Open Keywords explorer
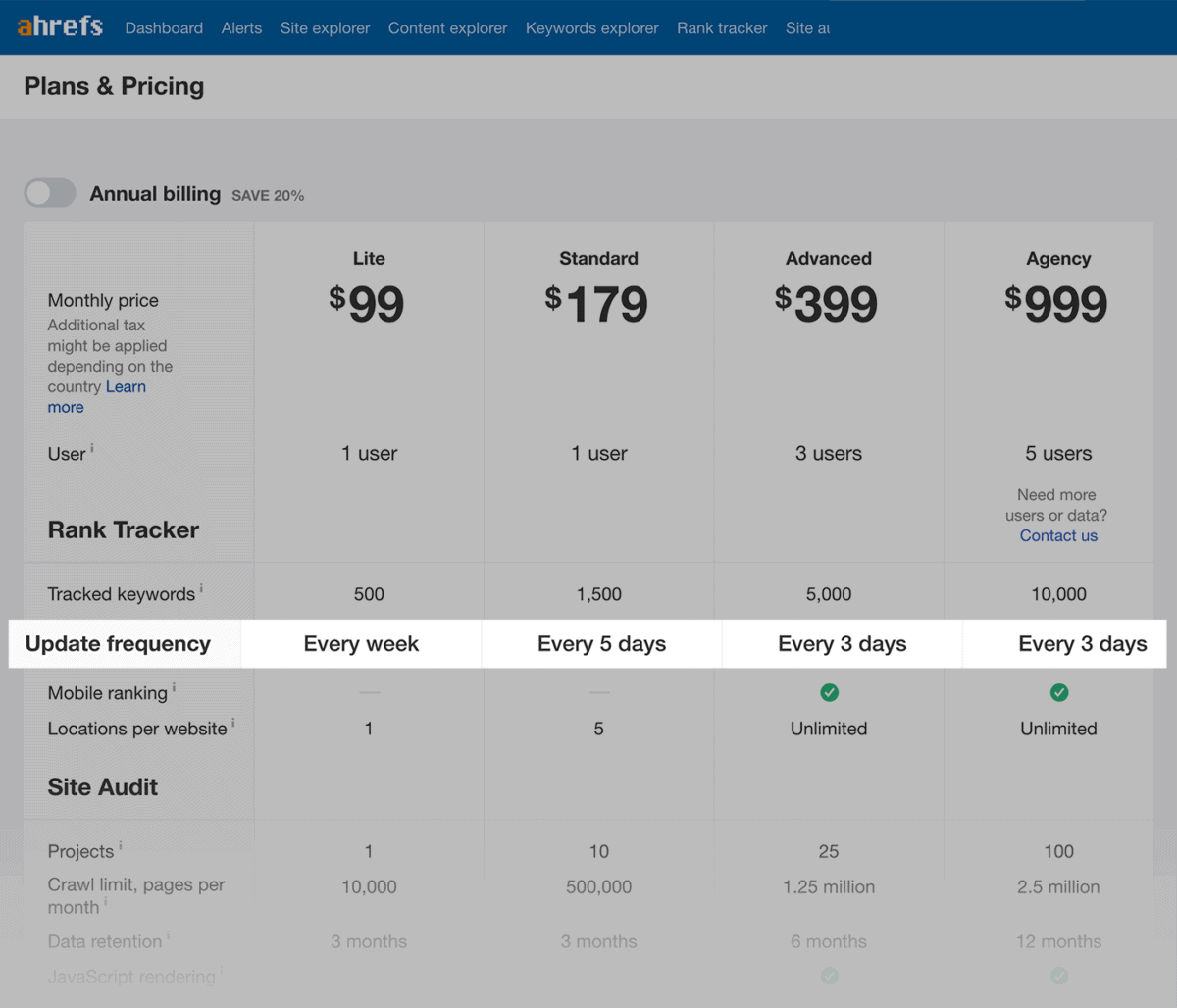The width and height of the screenshot is (1177, 1008). pyautogui.click(x=591, y=28)
